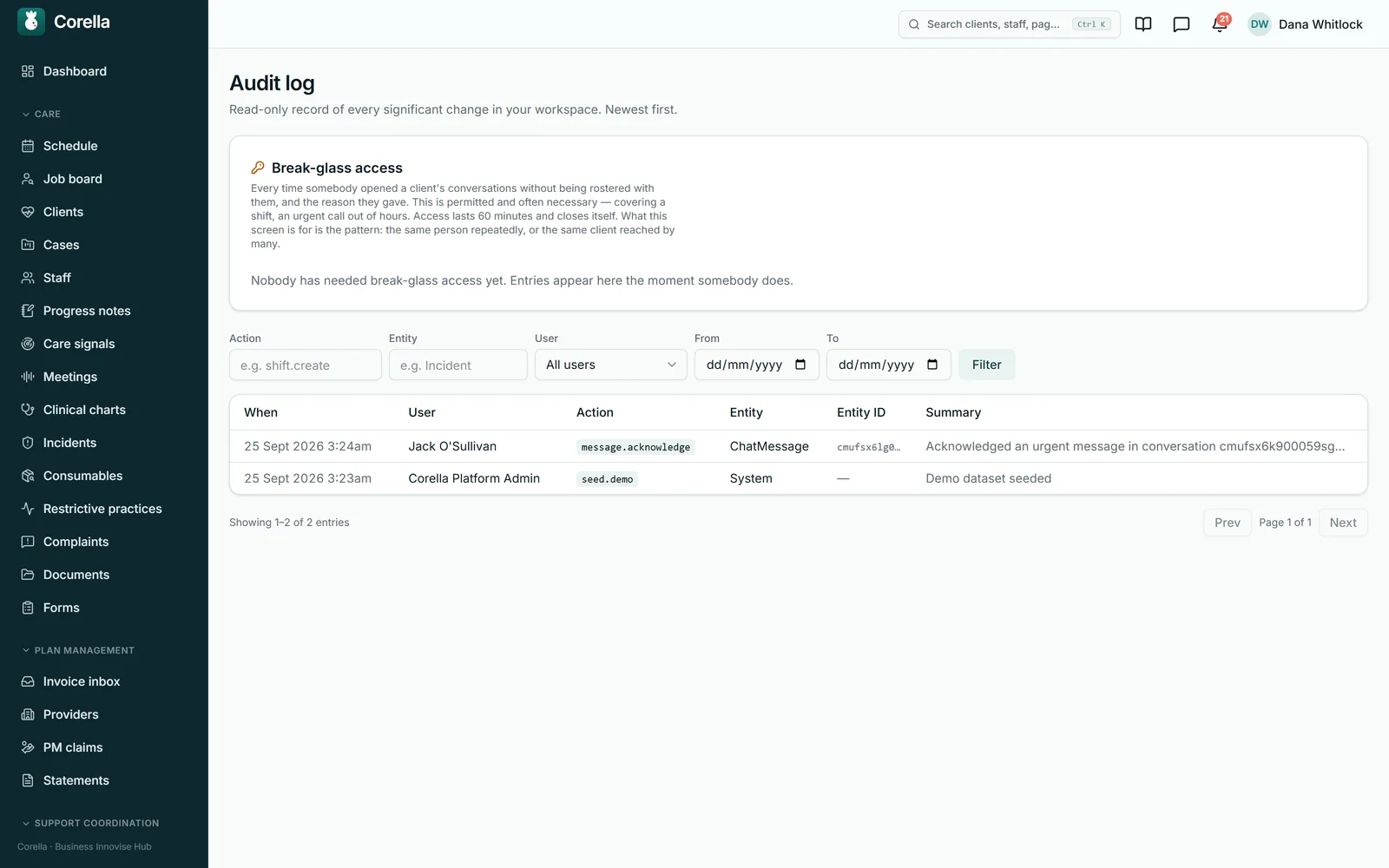Click the Clinical charts stethoscope icon
This screenshot has height=868, width=1389.
pyautogui.click(x=28, y=410)
